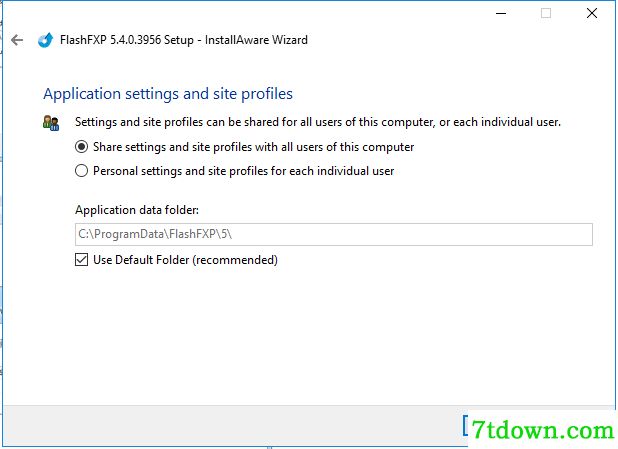Click the description text about shared settings
The image size is (618, 449).
[x=318, y=122]
